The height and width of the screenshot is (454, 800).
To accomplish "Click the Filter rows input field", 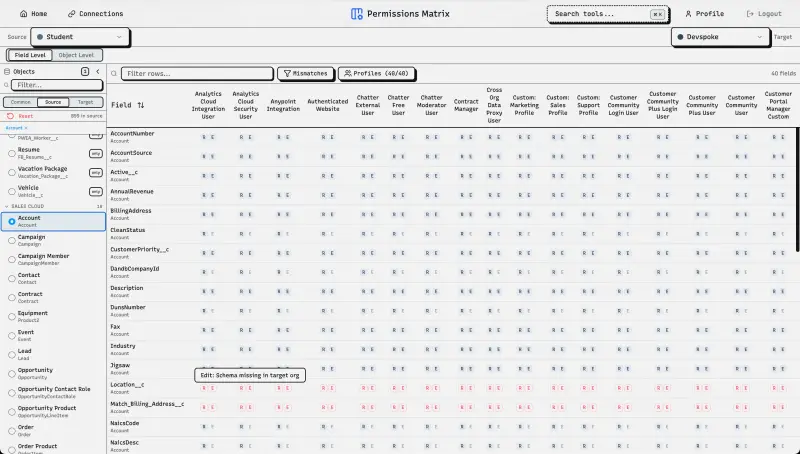I will [197, 73].
